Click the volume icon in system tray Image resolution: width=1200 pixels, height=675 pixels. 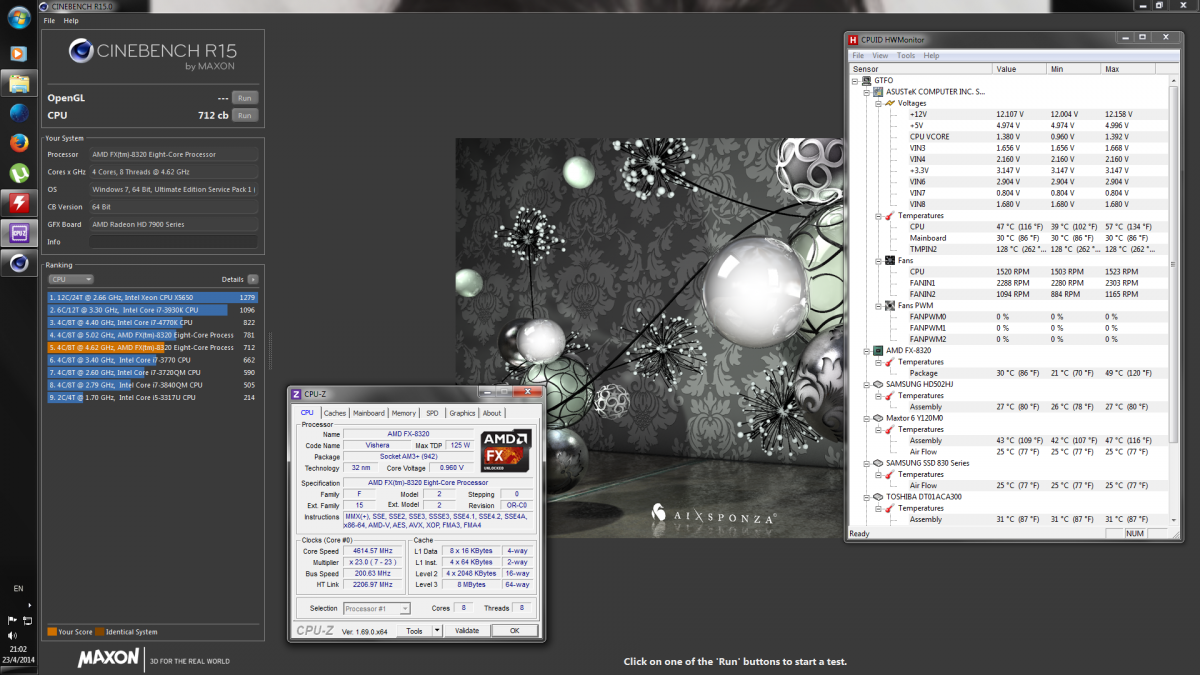12,635
